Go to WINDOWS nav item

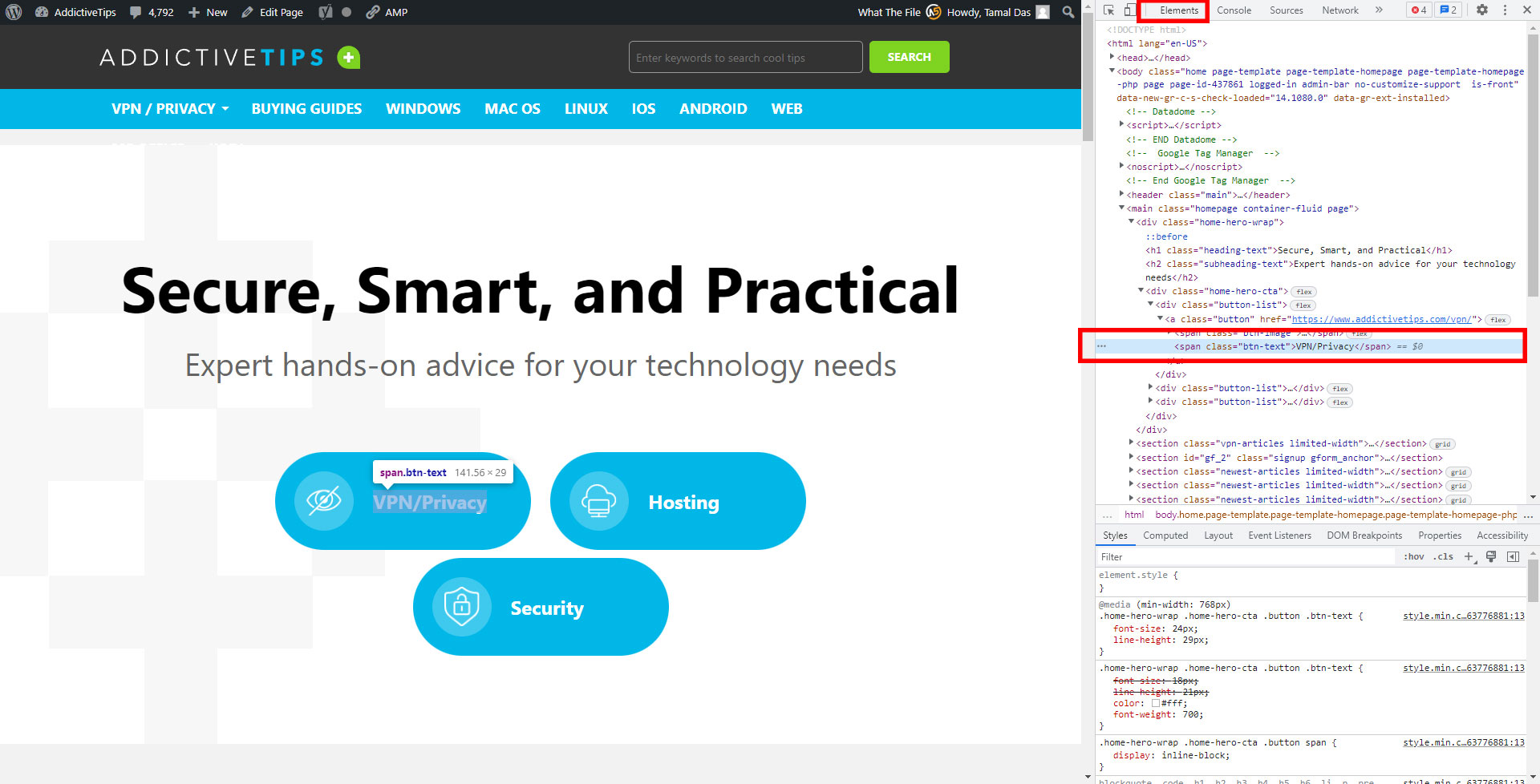pyautogui.click(x=423, y=108)
